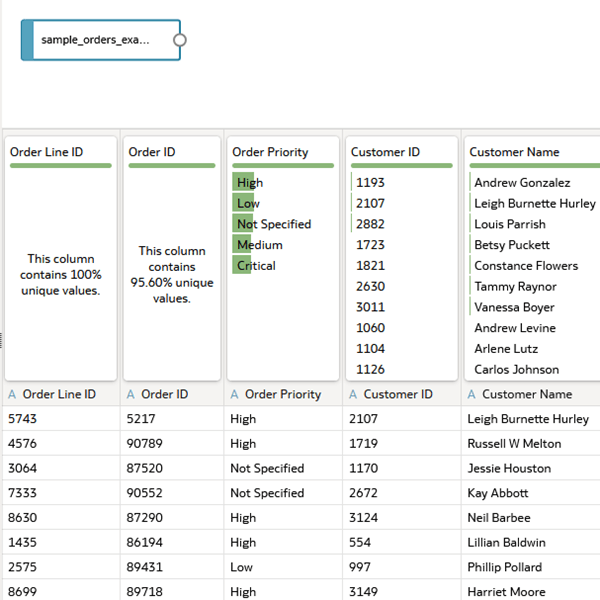Click the Order Line ID column header
600x600 pixels.
[61, 394]
